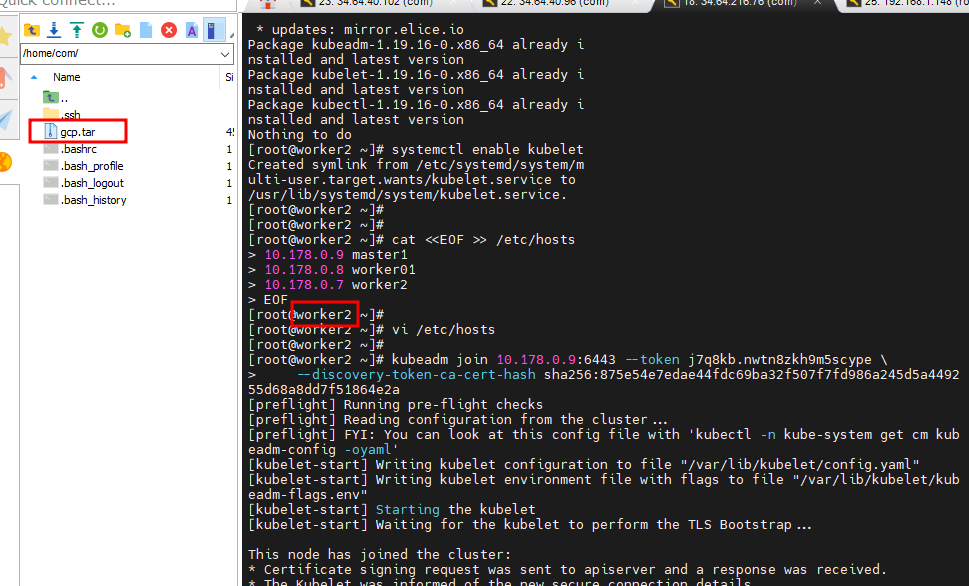The width and height of the screenshot is (969, 586).
Task: Go to parent directory via toolbar folder icon
Action: (x=32, y=30)
